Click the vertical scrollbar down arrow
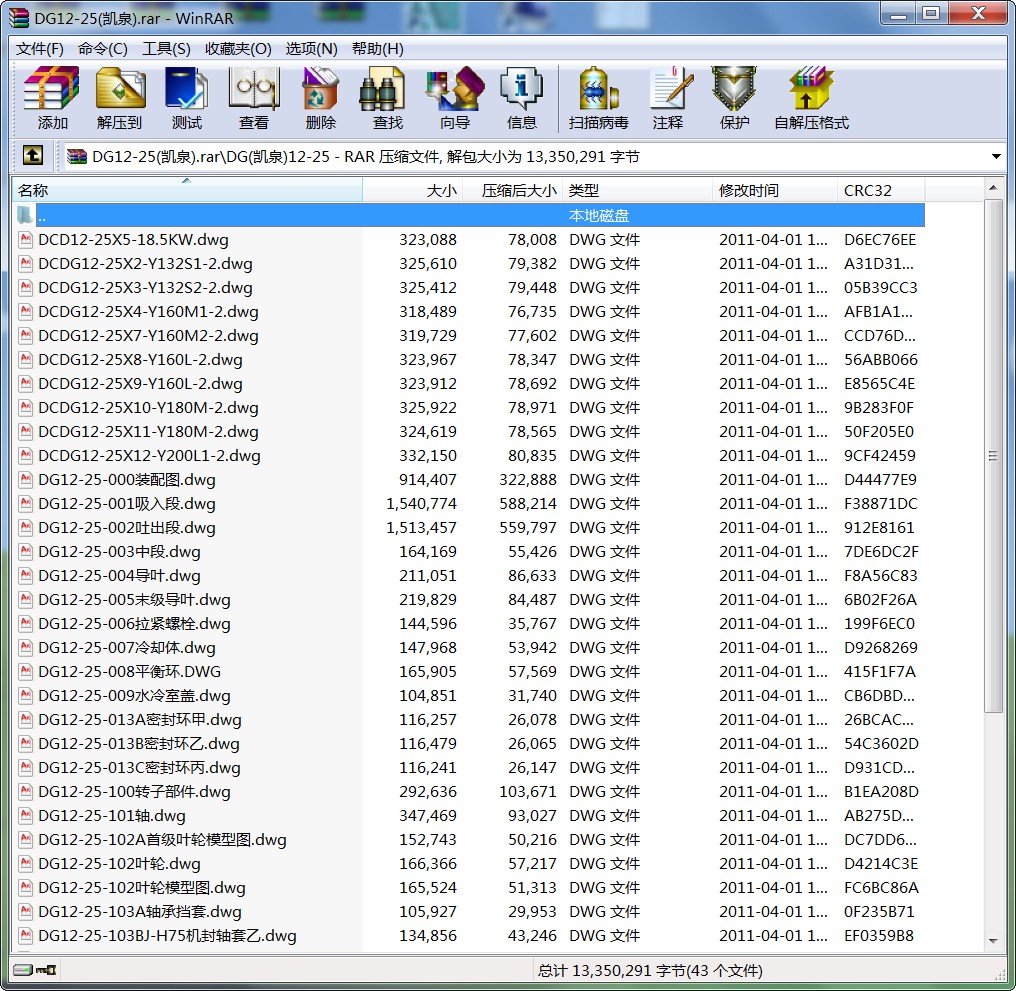1016x991 pixels. 993,941
